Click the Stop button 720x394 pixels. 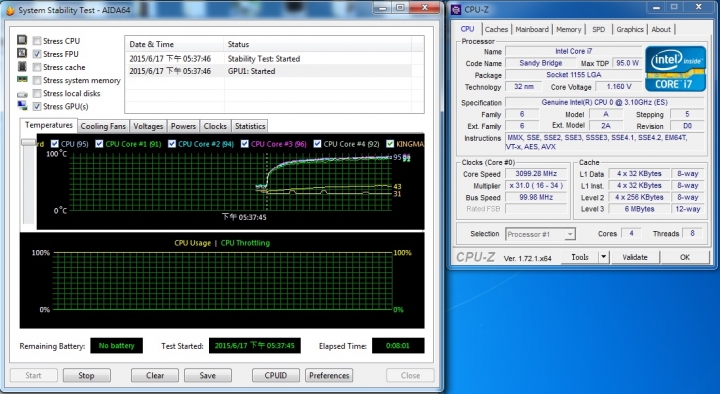tap(86, 375)
